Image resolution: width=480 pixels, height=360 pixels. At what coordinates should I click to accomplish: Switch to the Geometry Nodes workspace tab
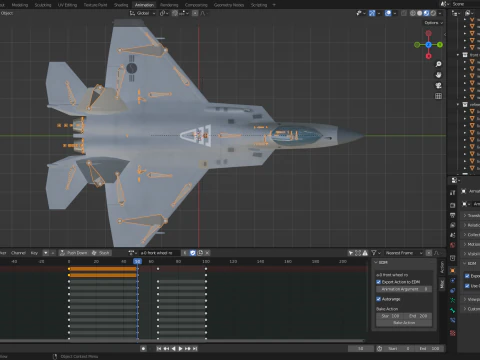(x=229, y=5)
